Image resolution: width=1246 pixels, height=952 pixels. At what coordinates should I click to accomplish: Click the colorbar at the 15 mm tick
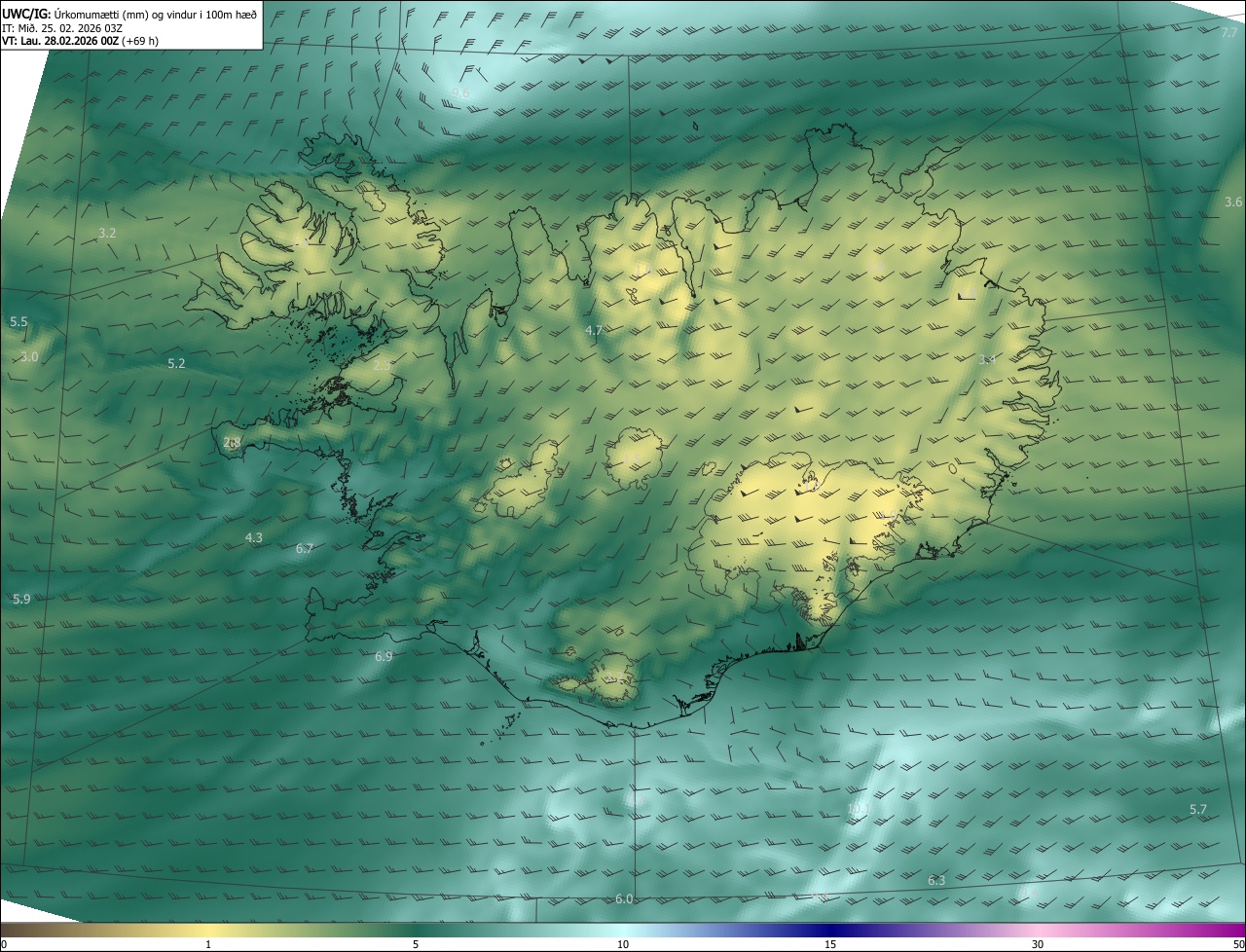830,931
